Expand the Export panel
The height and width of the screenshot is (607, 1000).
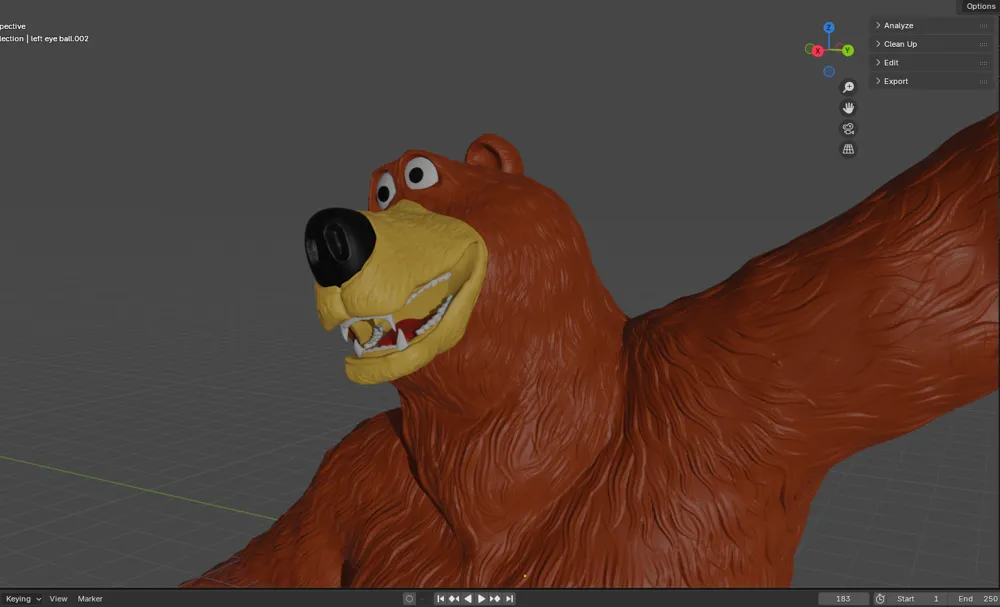coord(932,81)
